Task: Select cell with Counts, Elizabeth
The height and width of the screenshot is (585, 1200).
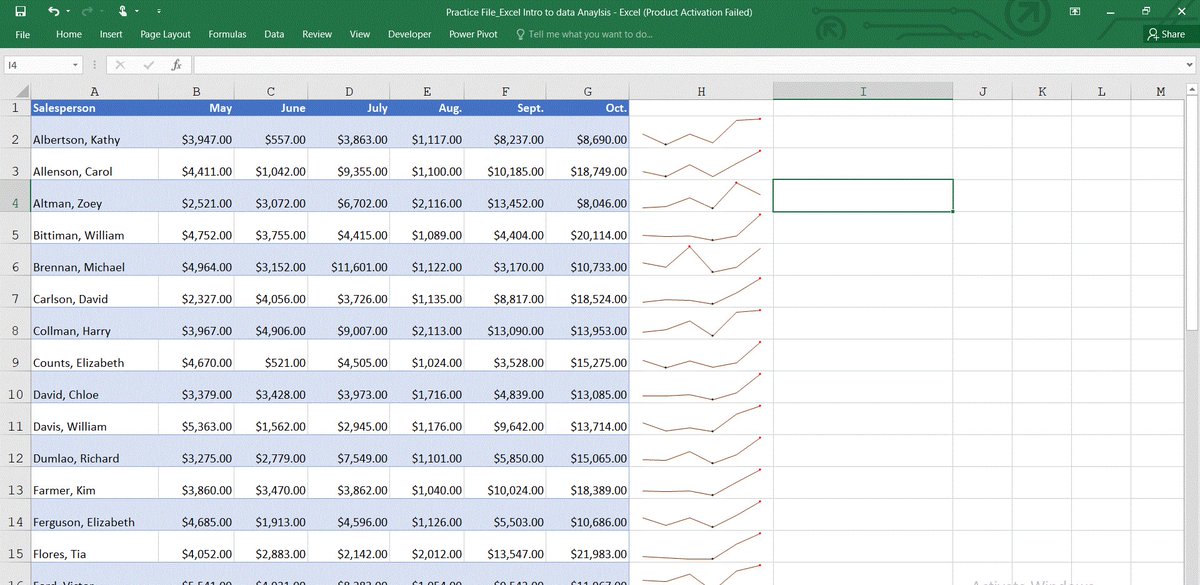Action: (94, 356)
